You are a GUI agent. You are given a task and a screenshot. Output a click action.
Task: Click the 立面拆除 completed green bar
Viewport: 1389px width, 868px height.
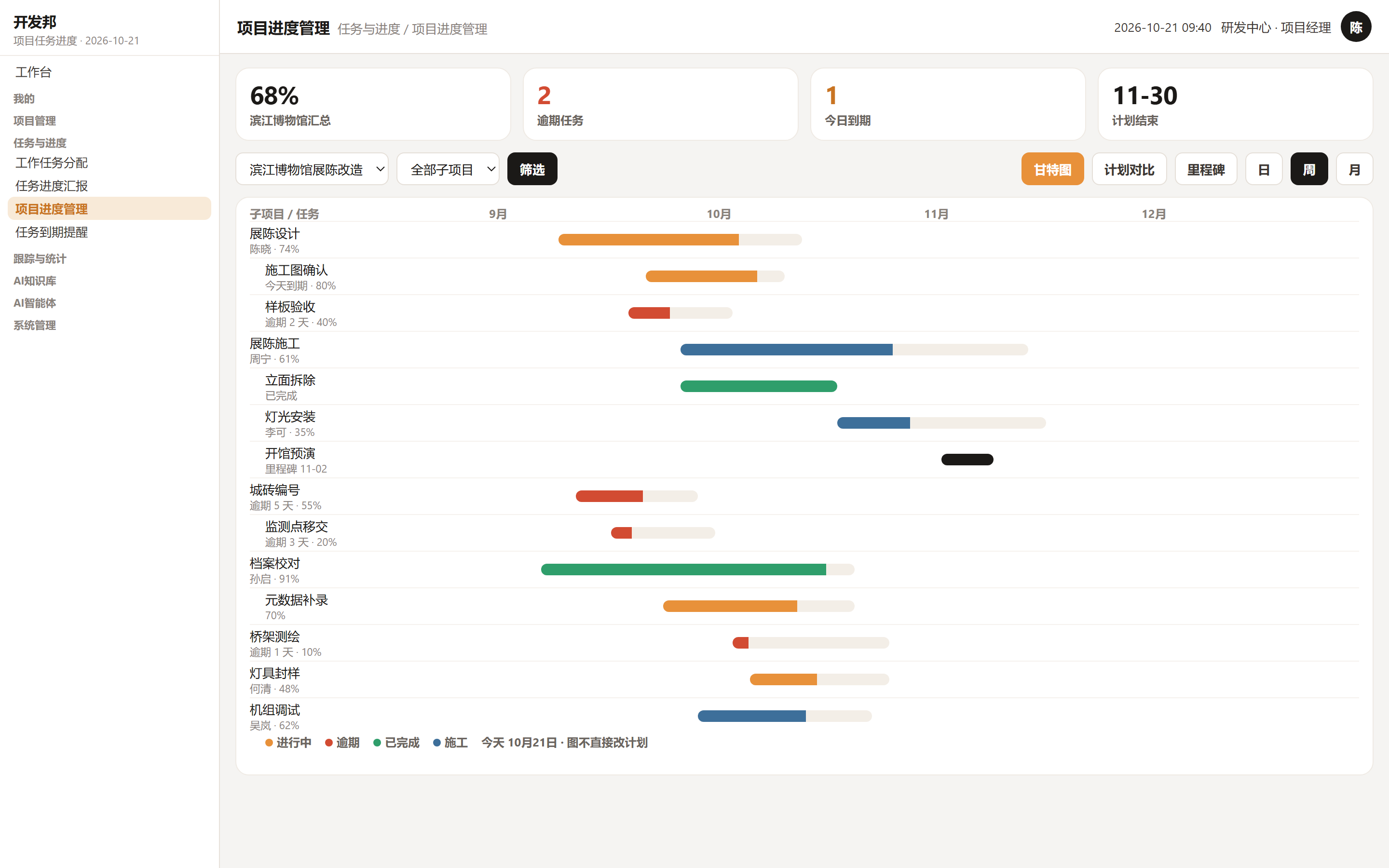758,386
